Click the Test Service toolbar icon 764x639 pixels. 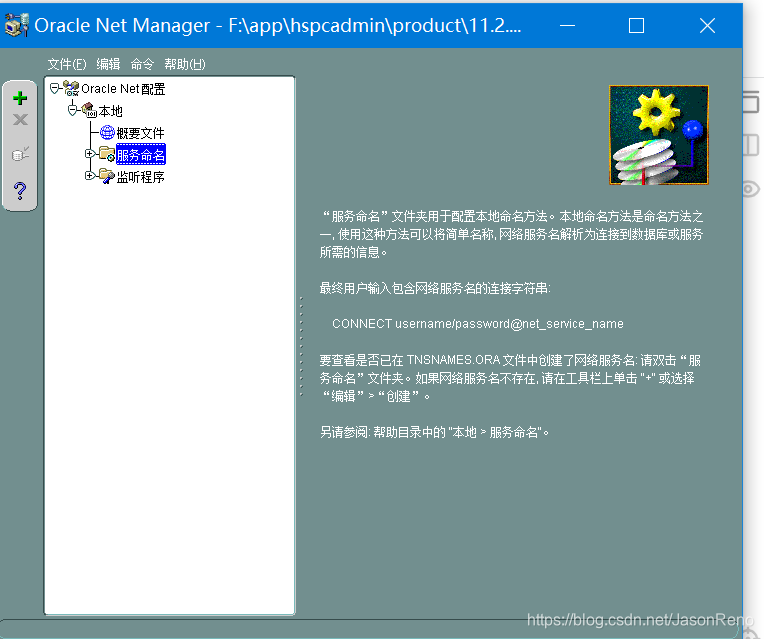coord(20,154)
